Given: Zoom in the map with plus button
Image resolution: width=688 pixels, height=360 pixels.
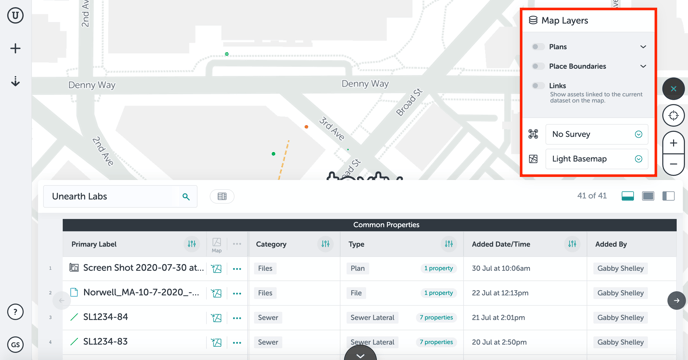Looking at the screenshot, I should [674, 143].
